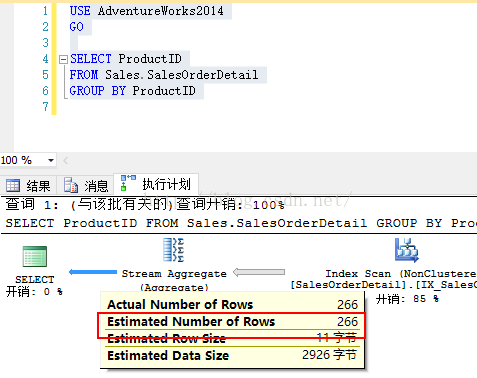
Task: Click the 执行计划 tab plan icon
Action: pyautogui.click(x=128, y=183)
